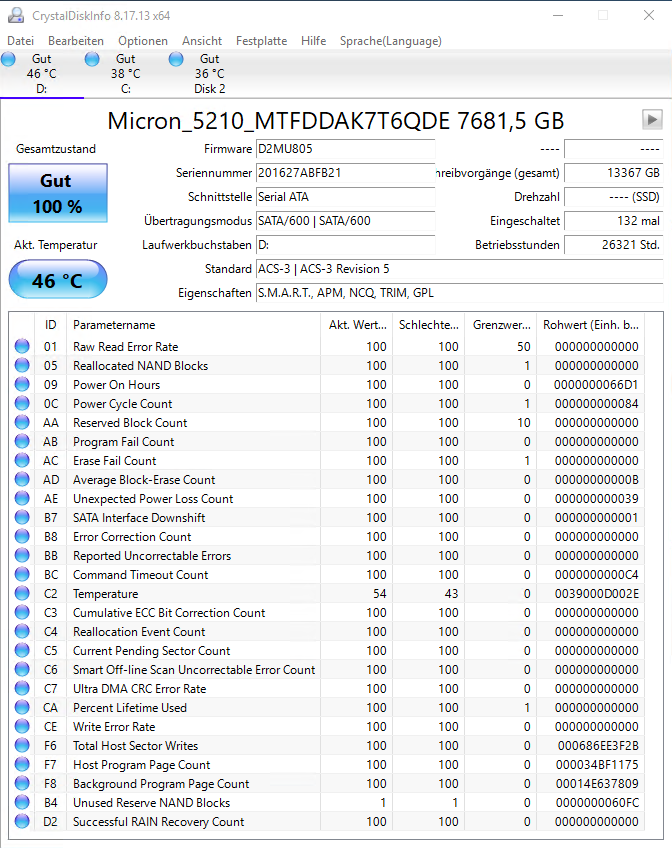Open the Optionen menu
672x848 pixels.
click(143, 41)
